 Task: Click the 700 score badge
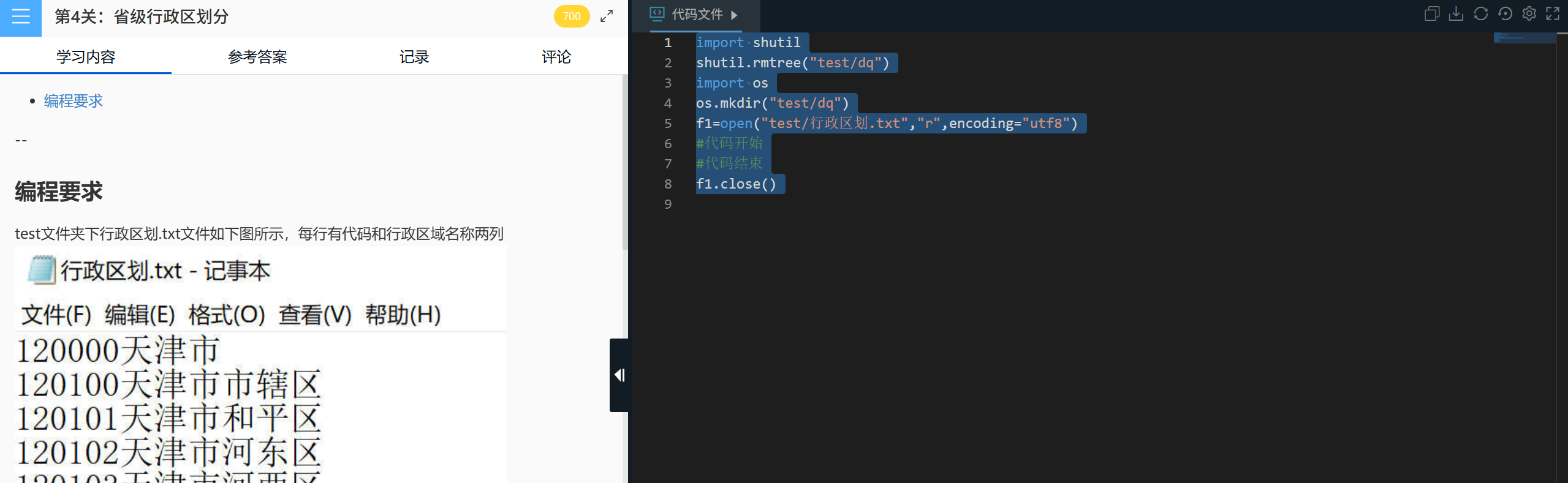tap(572, 17)
